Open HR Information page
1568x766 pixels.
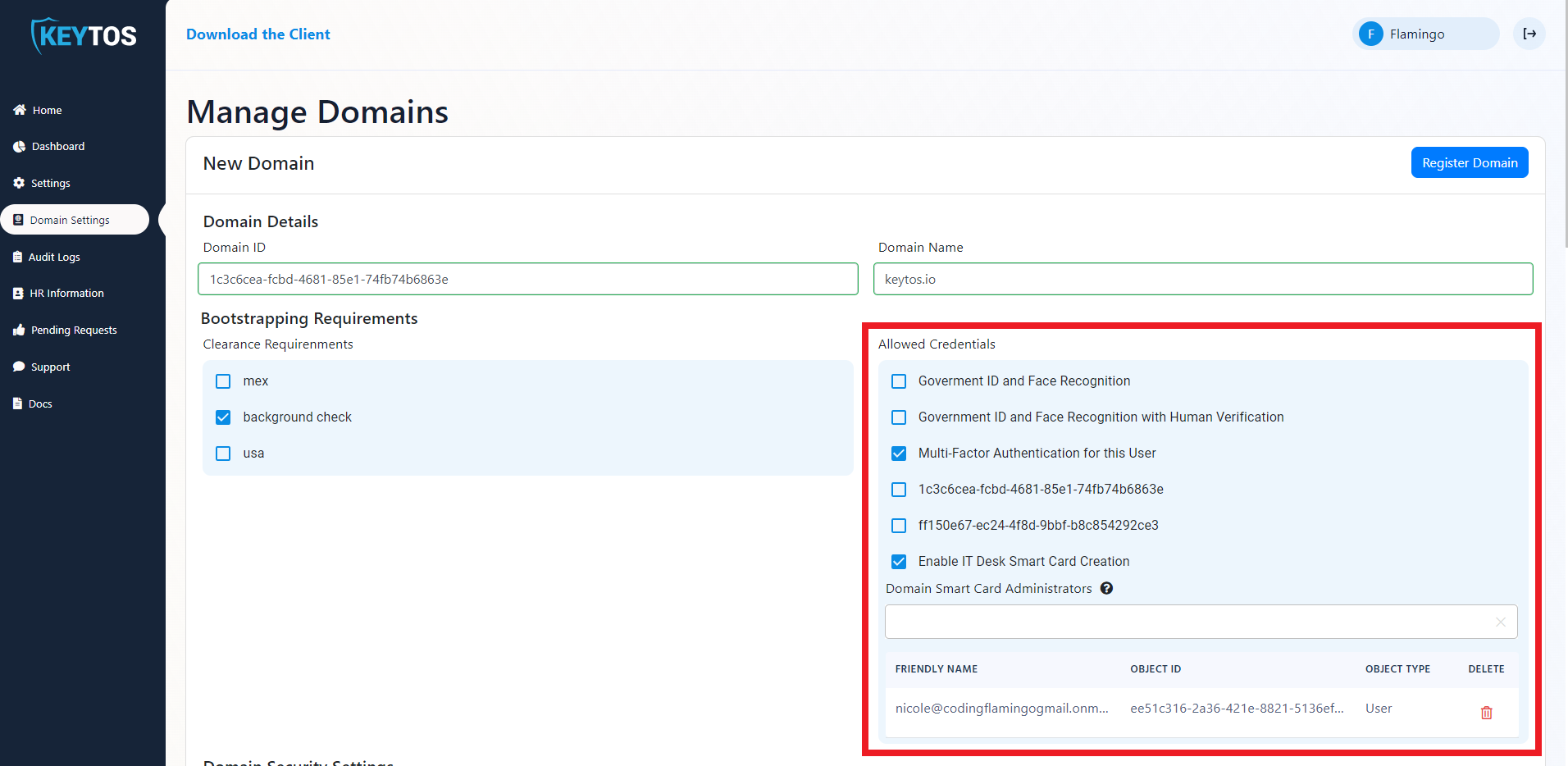coord(66,293)
